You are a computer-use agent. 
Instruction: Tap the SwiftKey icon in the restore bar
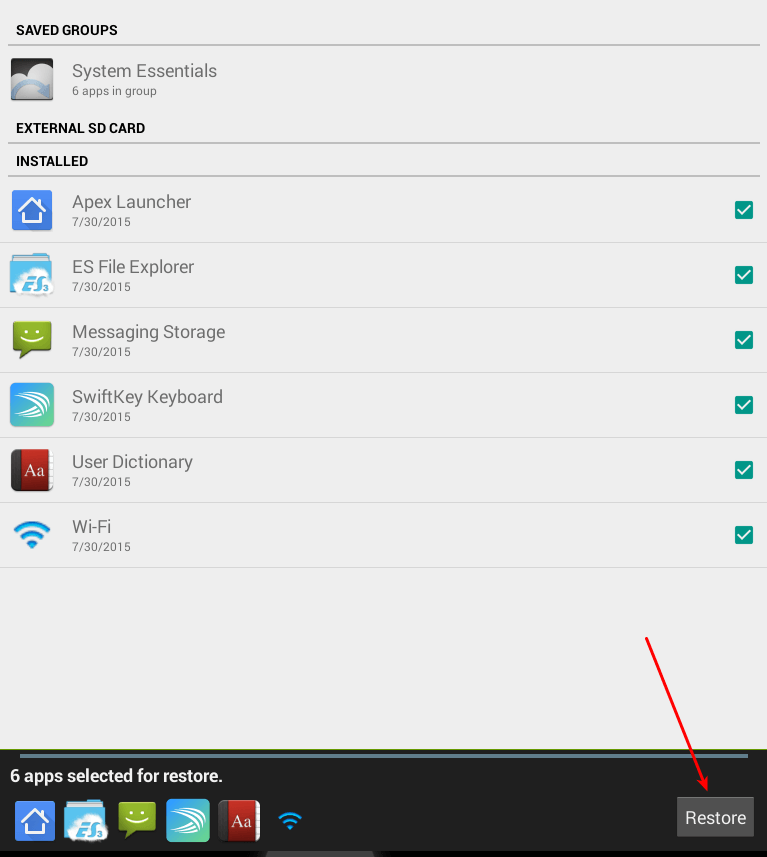tap(188, 820)
